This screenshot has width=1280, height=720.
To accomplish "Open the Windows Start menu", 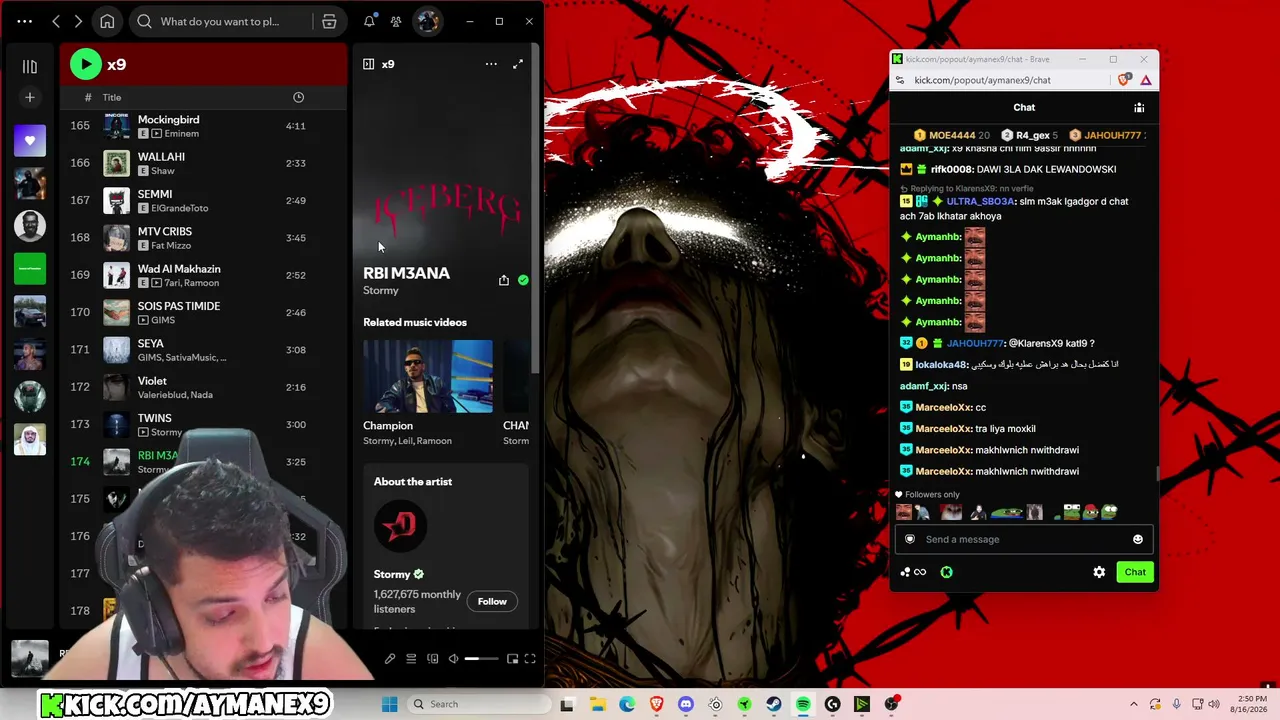I will click(390, 704).
